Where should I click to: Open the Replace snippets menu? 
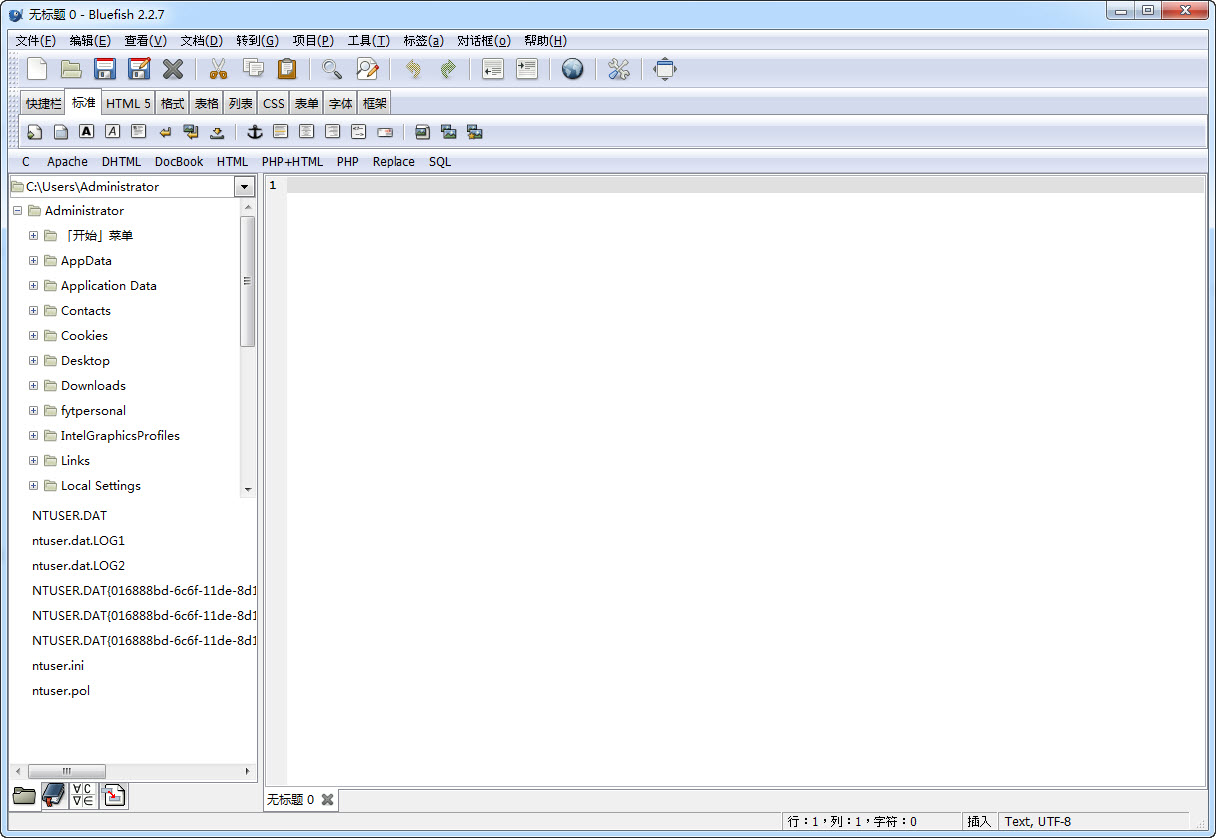[x=394, y=162]
